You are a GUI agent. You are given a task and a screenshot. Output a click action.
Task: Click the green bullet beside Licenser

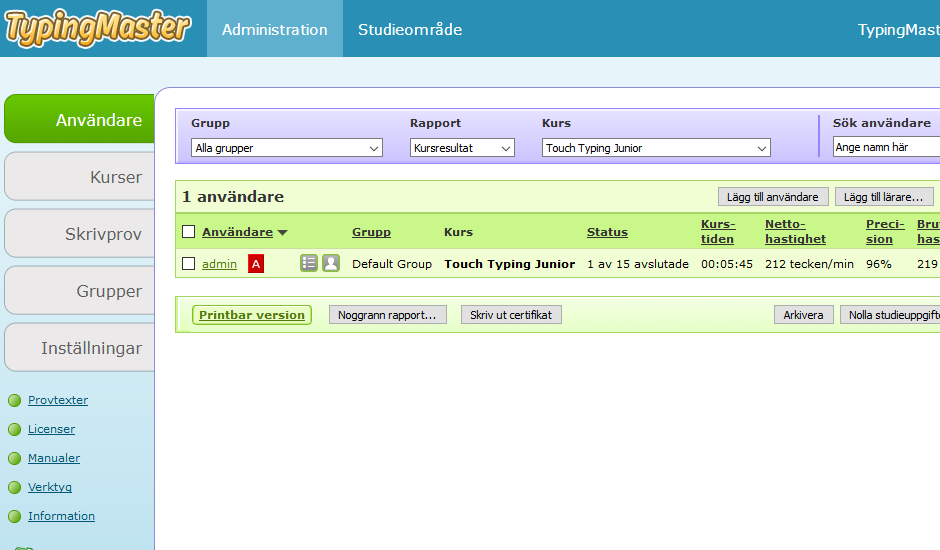[14, 429]
